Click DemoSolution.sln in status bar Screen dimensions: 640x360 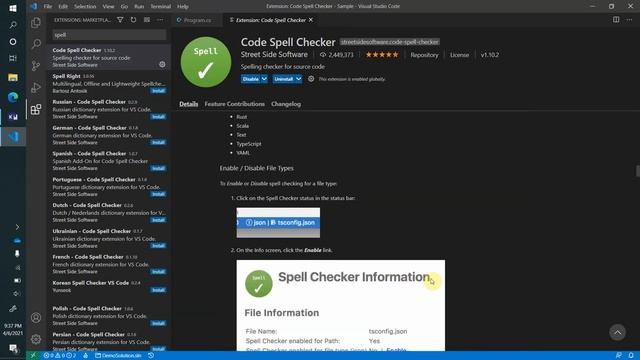click(118, 356)
